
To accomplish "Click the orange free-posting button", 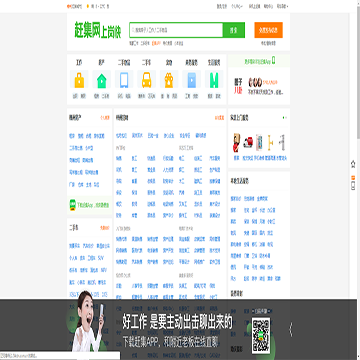I will [x=268, y=30].
